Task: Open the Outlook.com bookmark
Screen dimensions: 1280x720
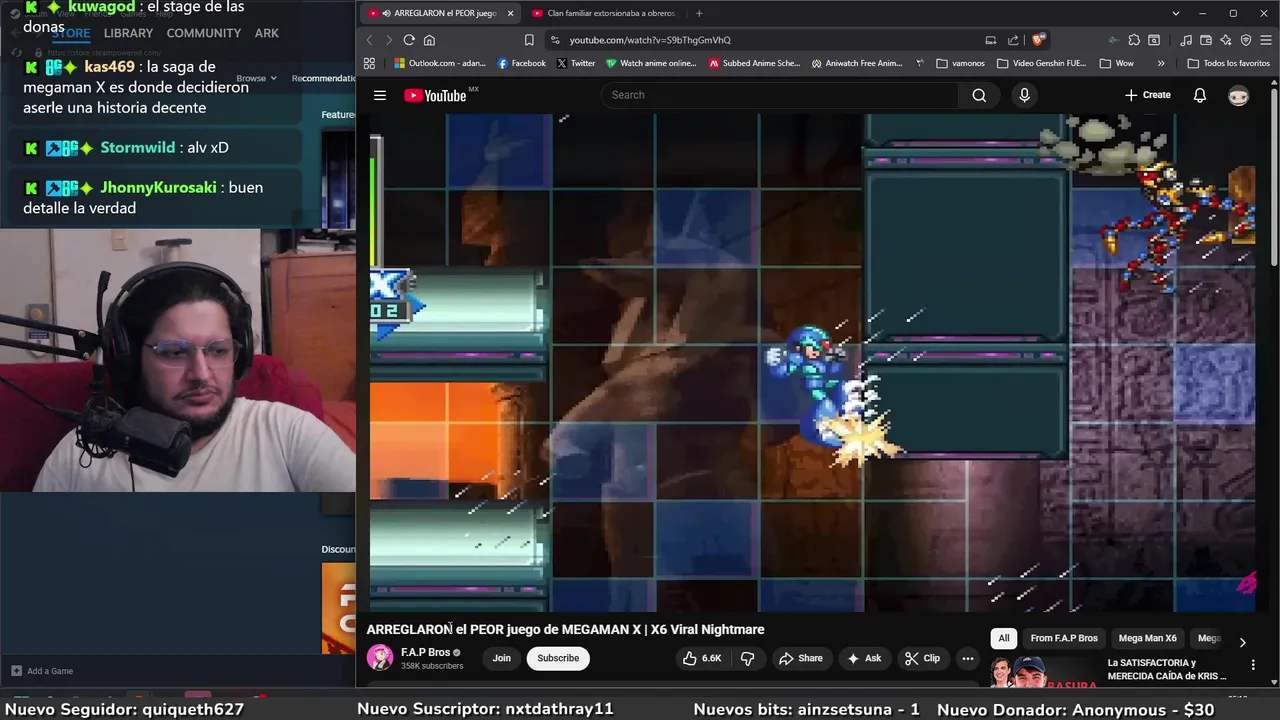Action: (x=439, y=63)
